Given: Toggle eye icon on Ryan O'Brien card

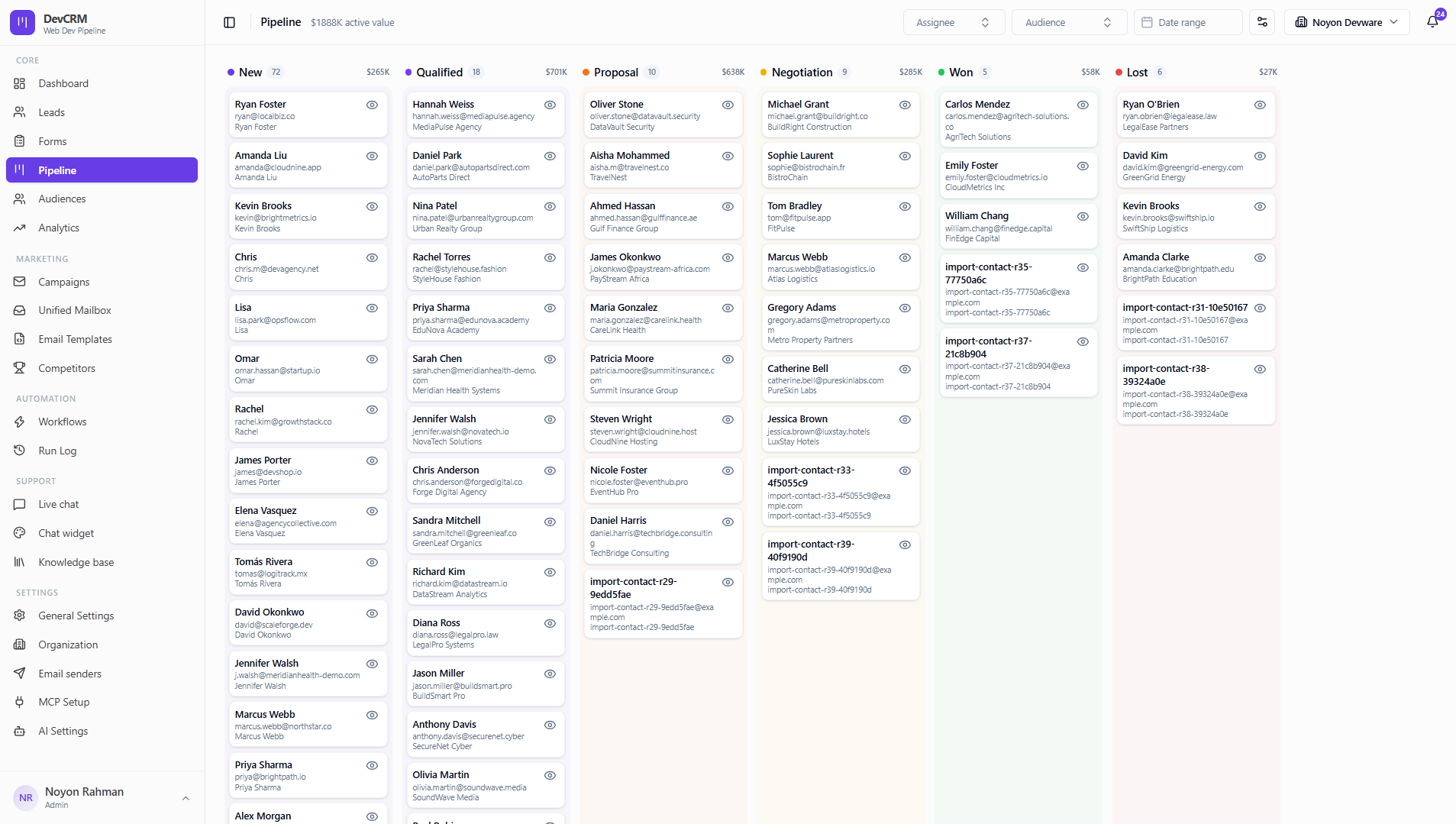Looking at the screenshot, I should coord(1260,105).
